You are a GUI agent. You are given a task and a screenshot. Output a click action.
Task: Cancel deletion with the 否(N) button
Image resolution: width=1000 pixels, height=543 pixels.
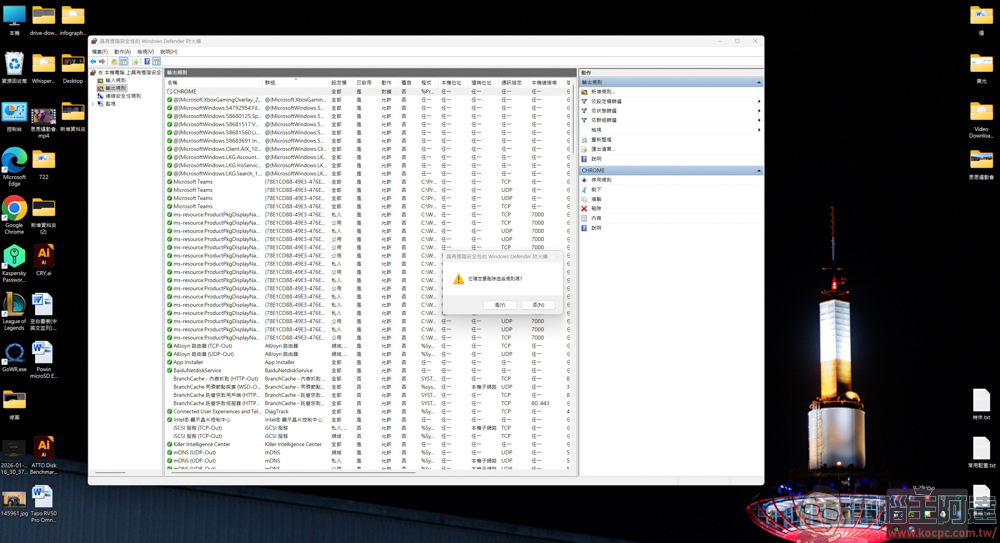538,305
